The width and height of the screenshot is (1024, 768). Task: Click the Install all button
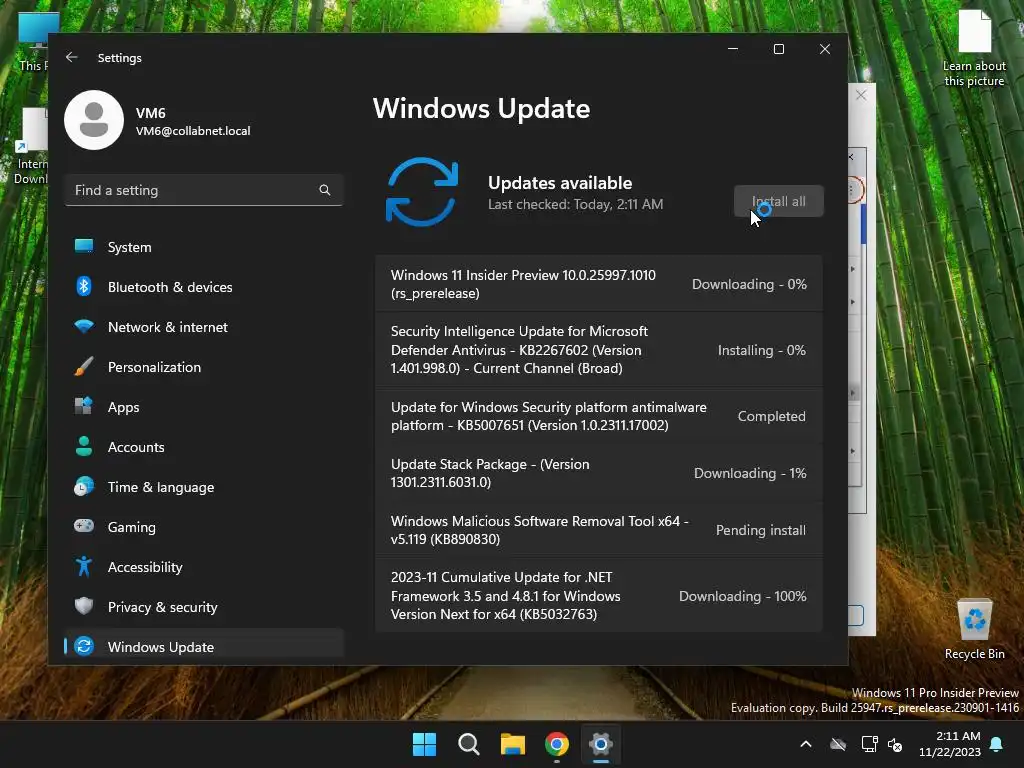(778, 201)
